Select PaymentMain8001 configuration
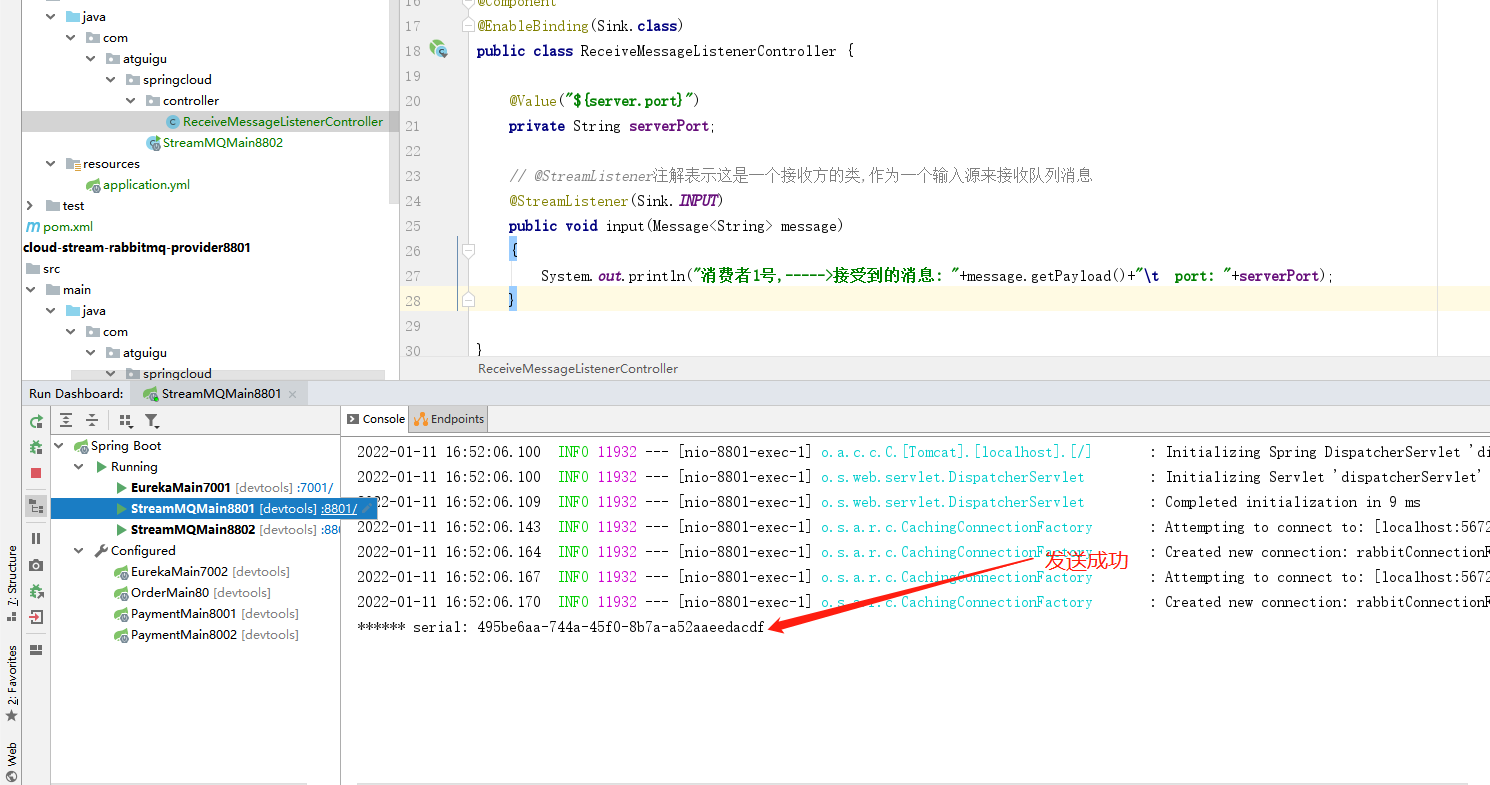This screenshot has width=1490, height=785. tap(184, 614)
